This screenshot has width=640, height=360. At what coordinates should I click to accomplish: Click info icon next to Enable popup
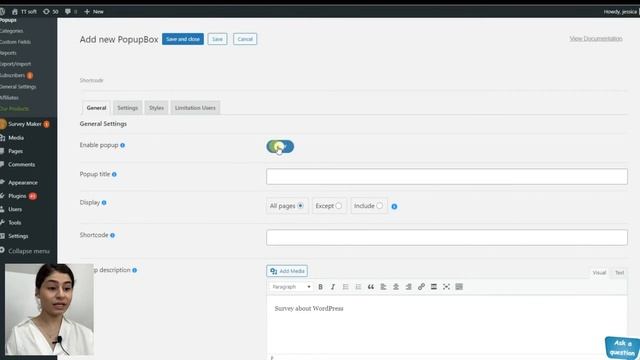tap(122, 145)
